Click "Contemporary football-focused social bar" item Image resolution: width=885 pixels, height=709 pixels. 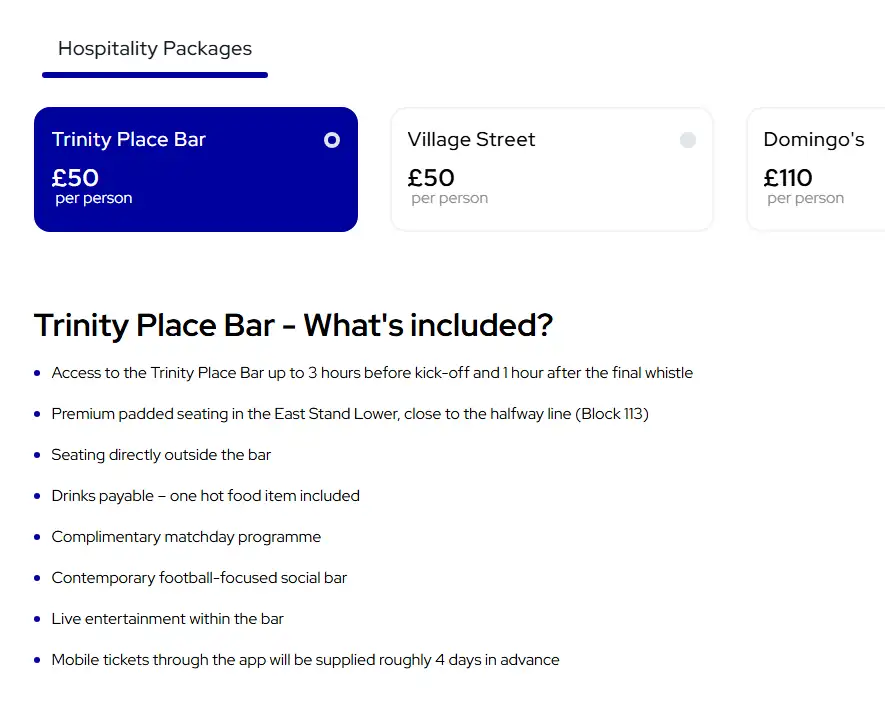point(199,578)
